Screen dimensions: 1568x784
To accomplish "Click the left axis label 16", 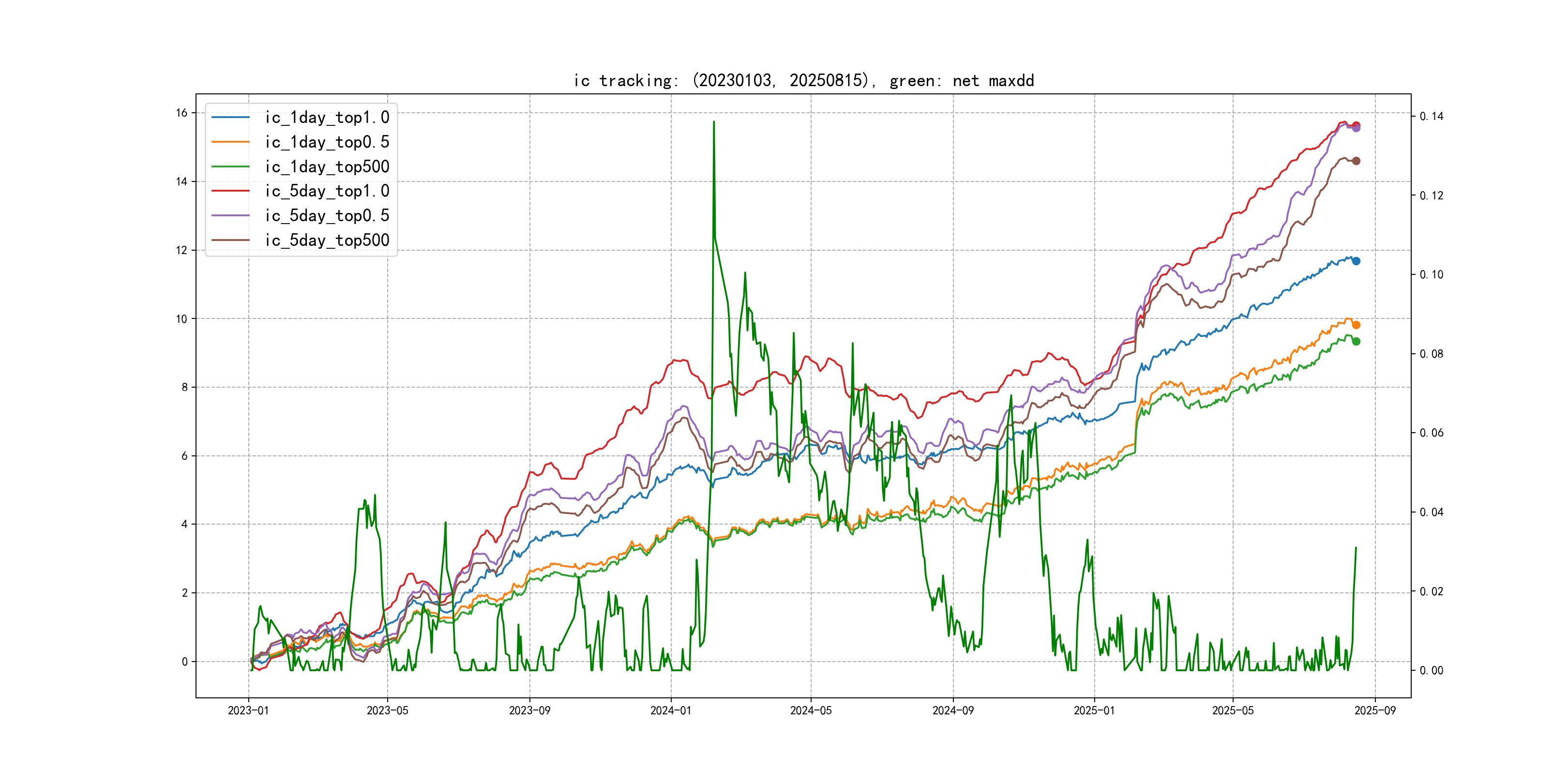I will [x=181, y=113].
